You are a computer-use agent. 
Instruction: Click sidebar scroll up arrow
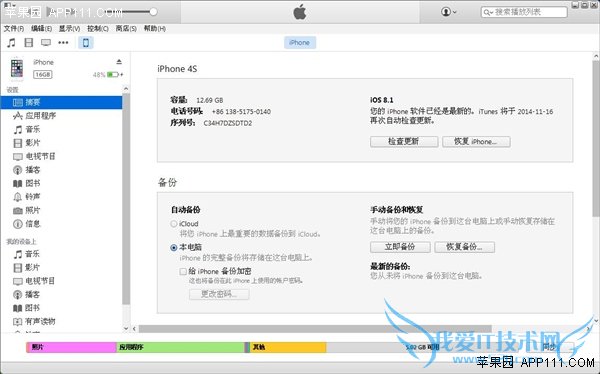126,89
